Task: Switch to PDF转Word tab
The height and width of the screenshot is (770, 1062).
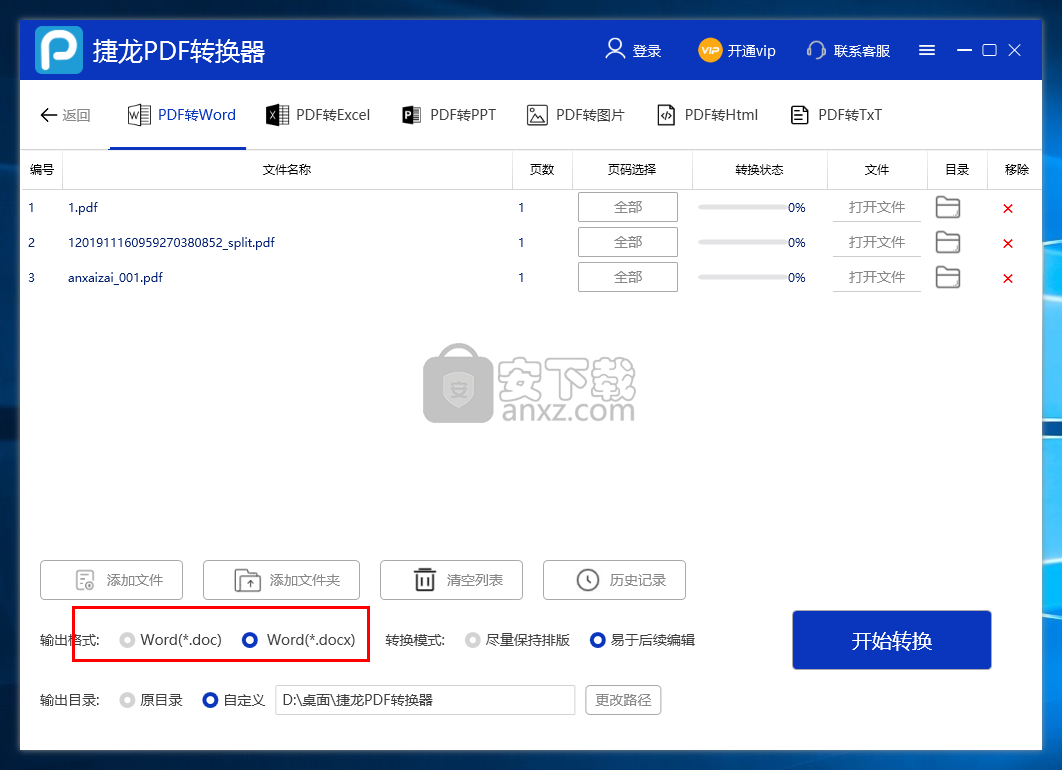Action: point(182,115)
